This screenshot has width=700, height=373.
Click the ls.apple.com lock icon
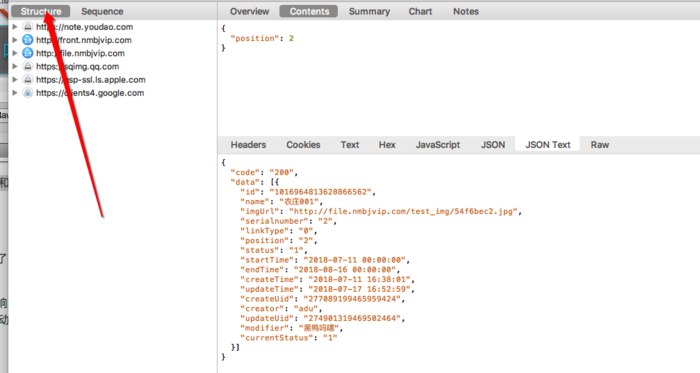coord(28,79)
